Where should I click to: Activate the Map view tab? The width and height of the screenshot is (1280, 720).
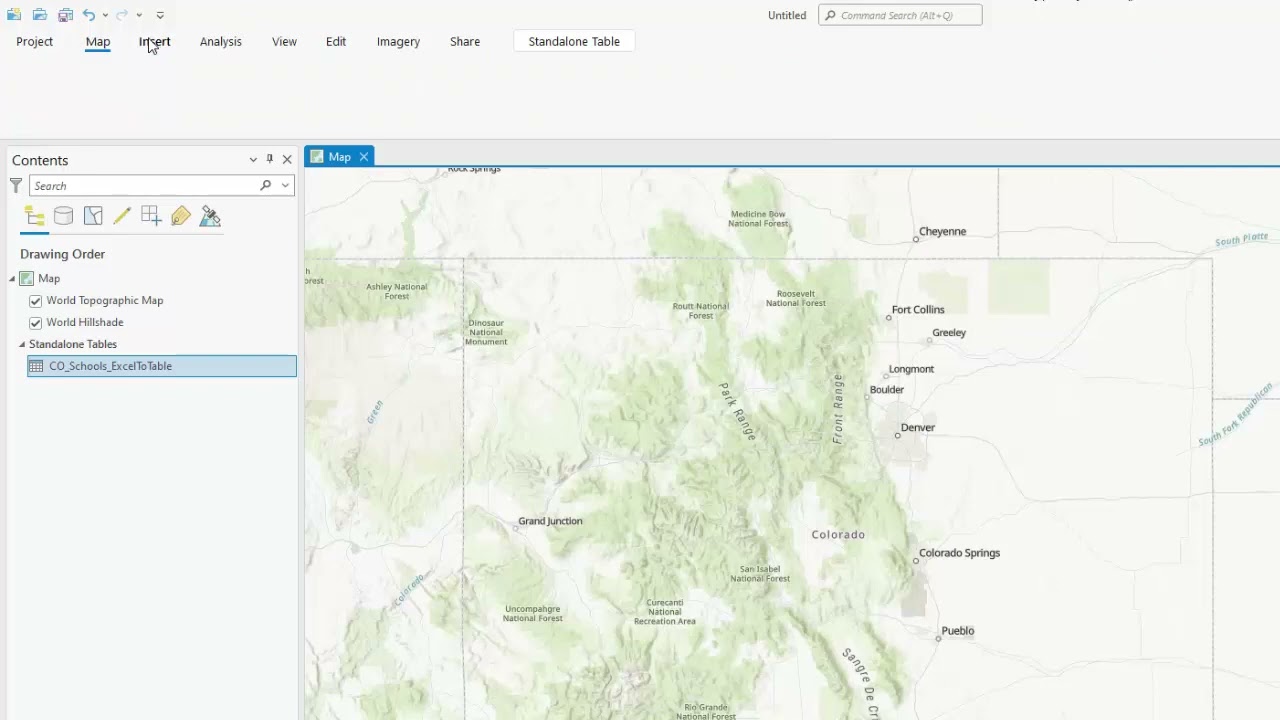[340, 156]
